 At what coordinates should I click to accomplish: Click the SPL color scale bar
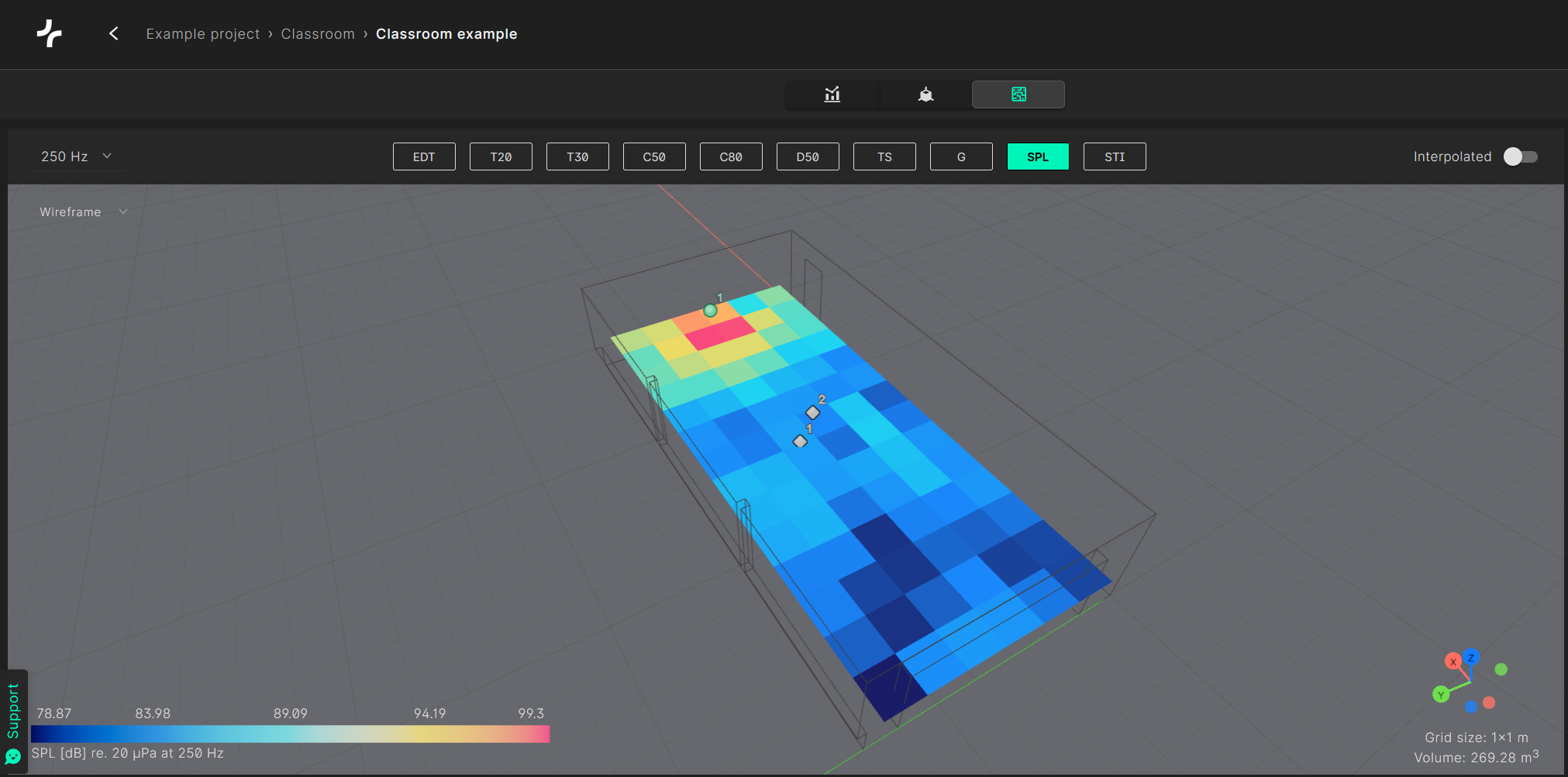[x=290, y=734]
